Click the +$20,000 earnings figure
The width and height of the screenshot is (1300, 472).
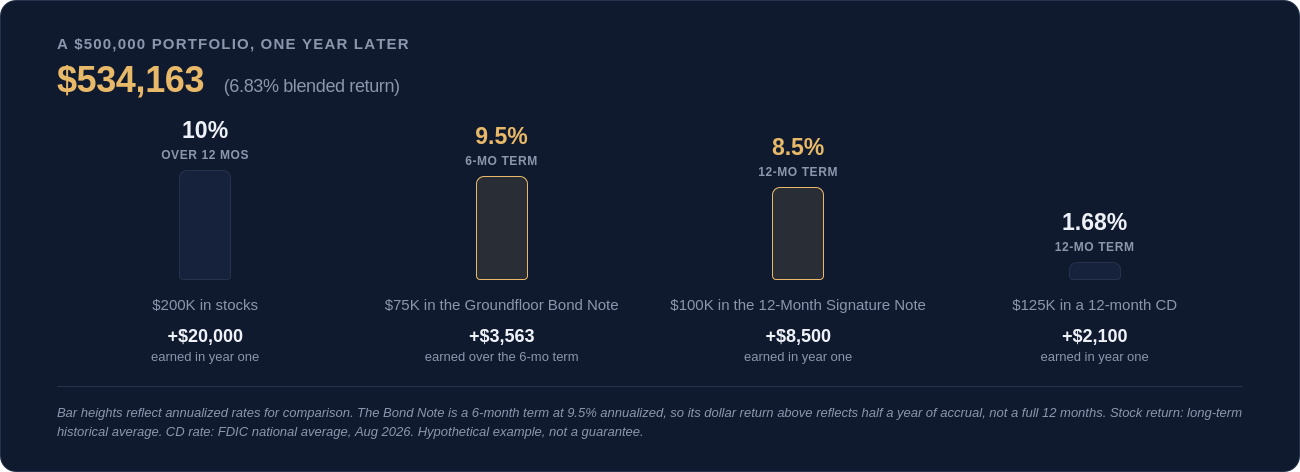pos(205,336)
